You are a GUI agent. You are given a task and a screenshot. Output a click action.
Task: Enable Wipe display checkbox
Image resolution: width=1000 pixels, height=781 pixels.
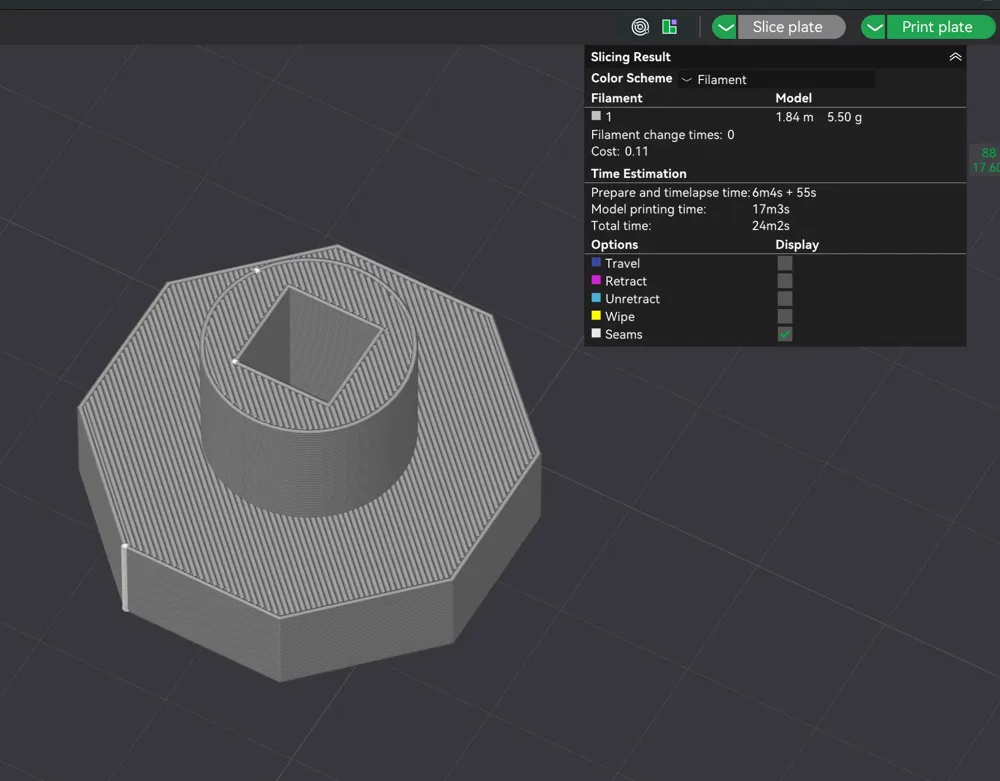coord(784,316)
